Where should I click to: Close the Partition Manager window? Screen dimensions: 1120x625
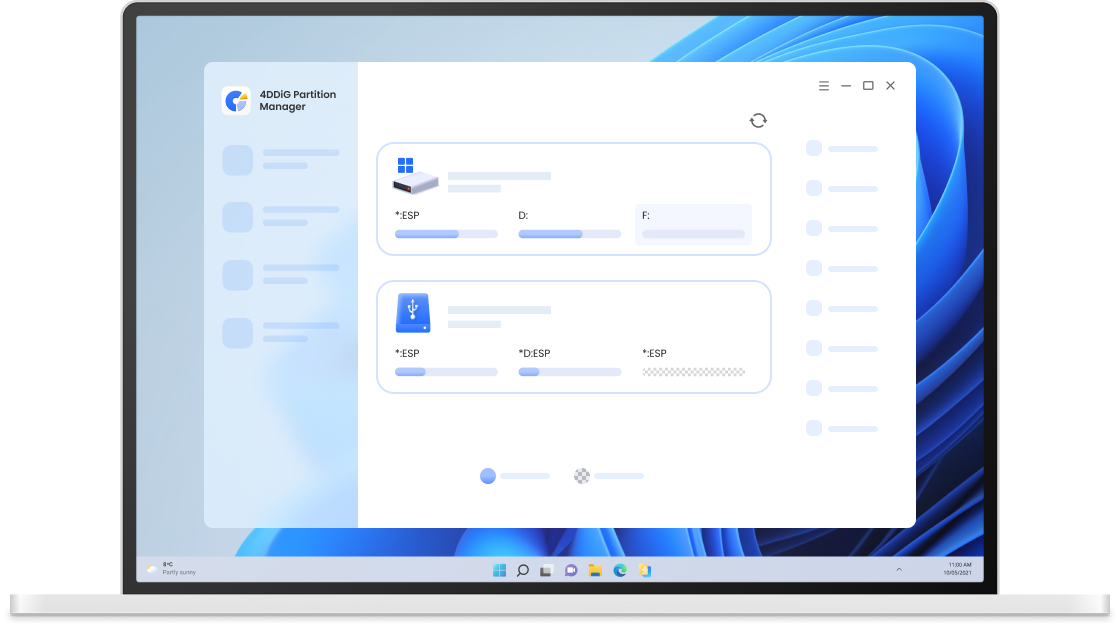[891, 86]
